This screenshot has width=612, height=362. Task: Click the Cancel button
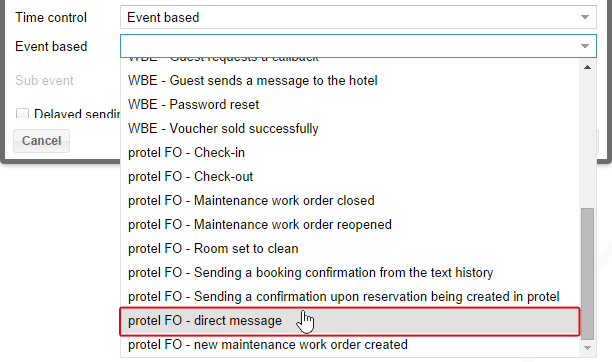[41, 141]
